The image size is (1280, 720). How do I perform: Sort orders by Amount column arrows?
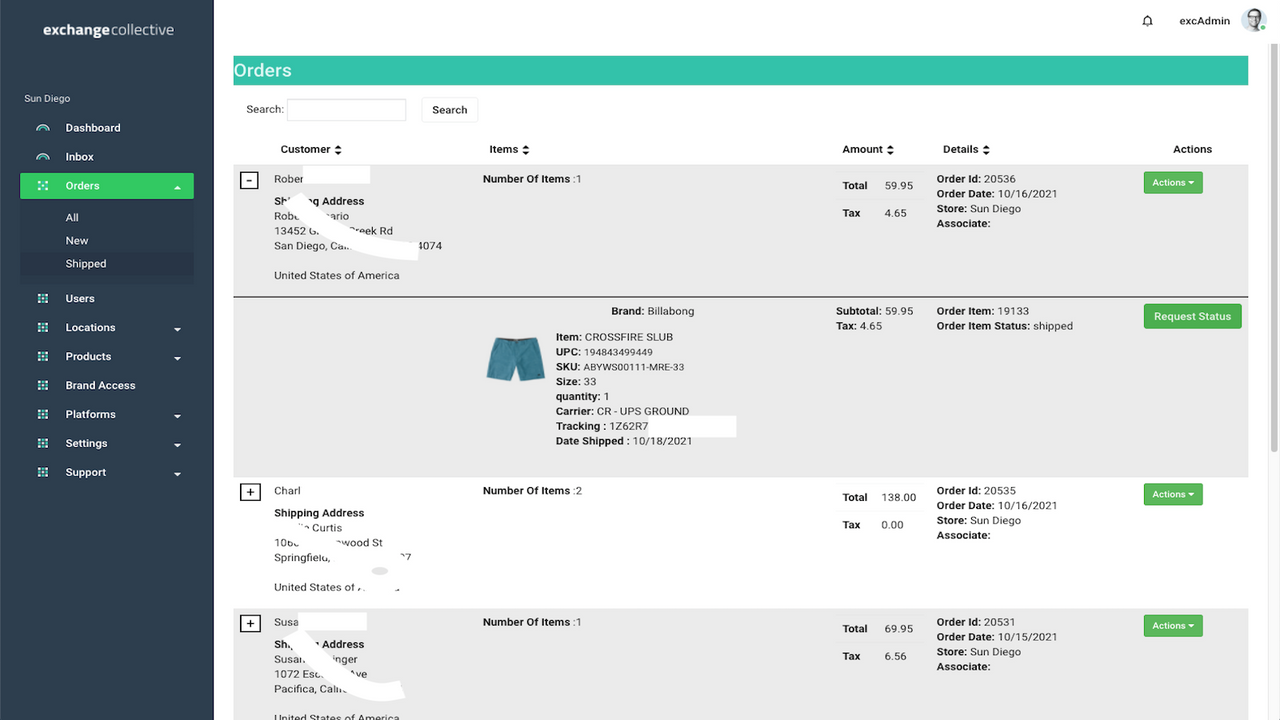[x=890, y=150]
